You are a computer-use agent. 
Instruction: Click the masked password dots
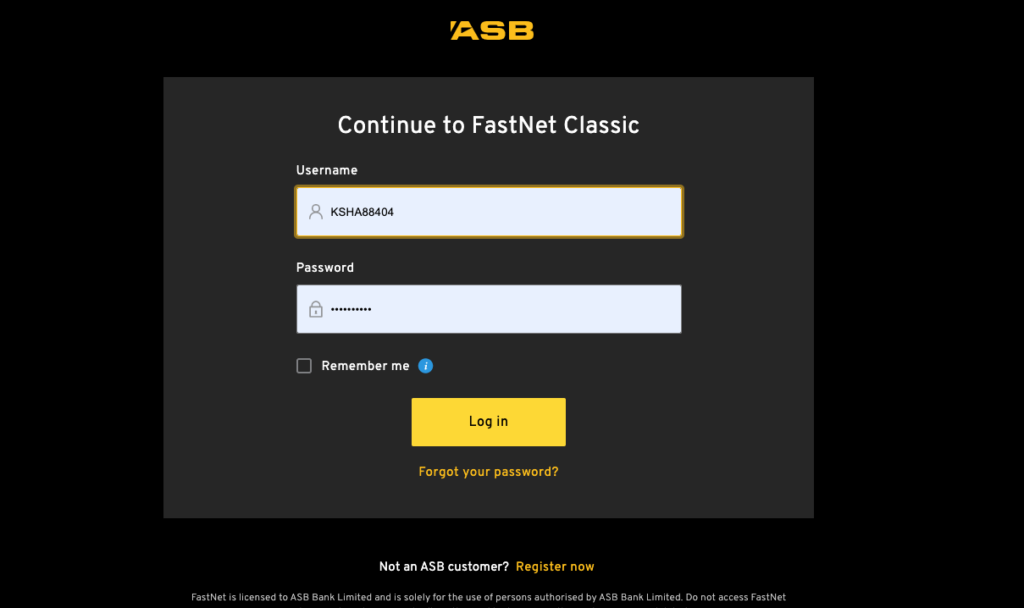coord(351,310)
